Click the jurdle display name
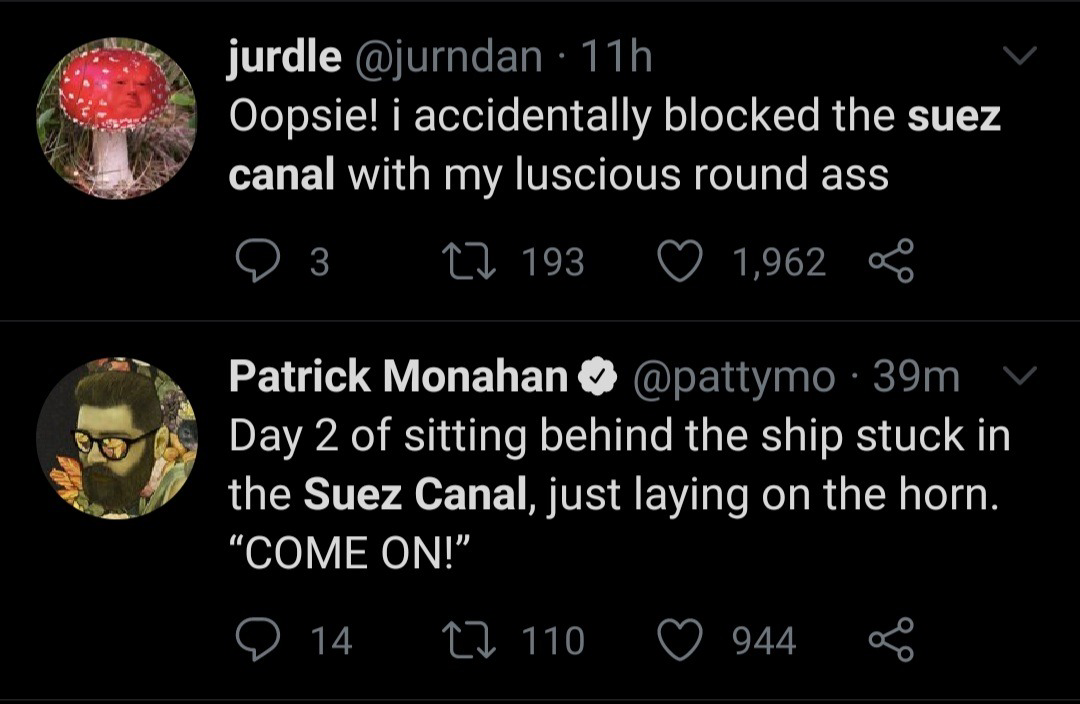The width and height of the screenshot is (1080, 704). 284,59
